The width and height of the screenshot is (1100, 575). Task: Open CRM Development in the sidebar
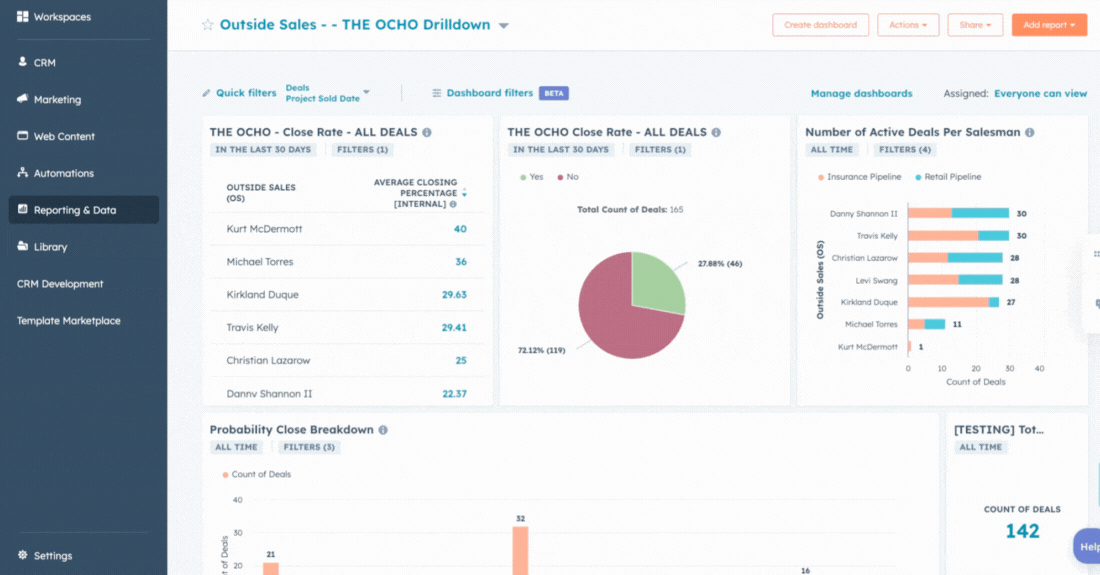click(60, 283)
